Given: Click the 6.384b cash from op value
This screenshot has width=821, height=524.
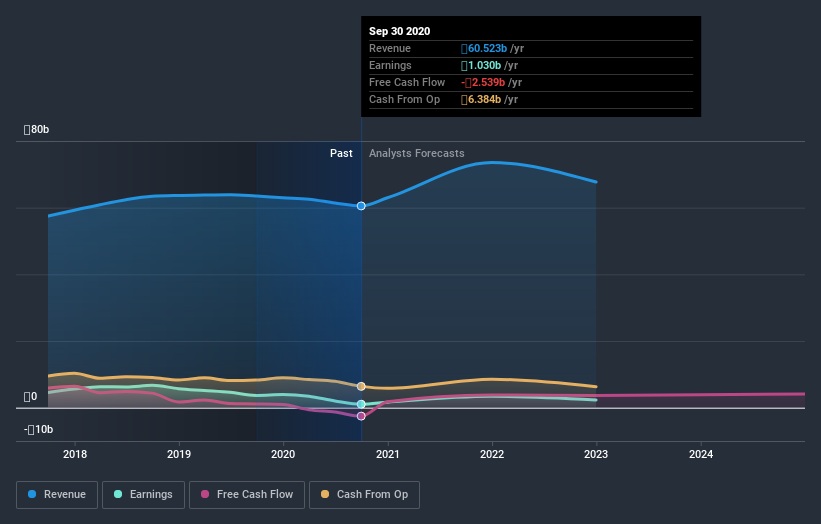Looking at the screenshot, I should point(481,99).
